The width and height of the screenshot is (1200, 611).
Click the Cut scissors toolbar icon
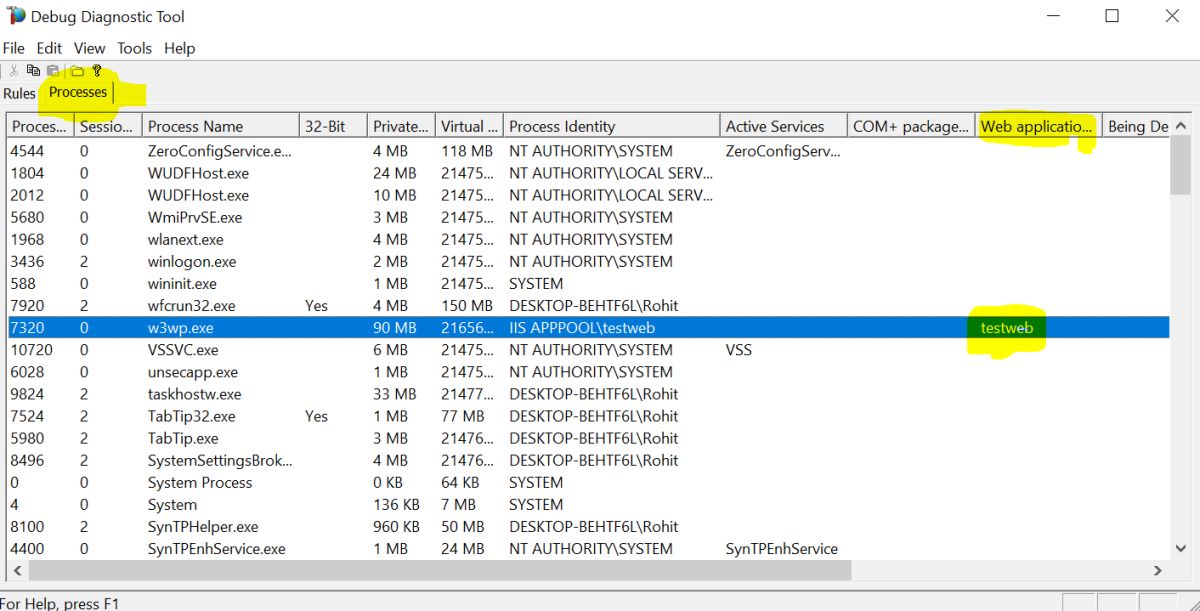click(14, 71)
